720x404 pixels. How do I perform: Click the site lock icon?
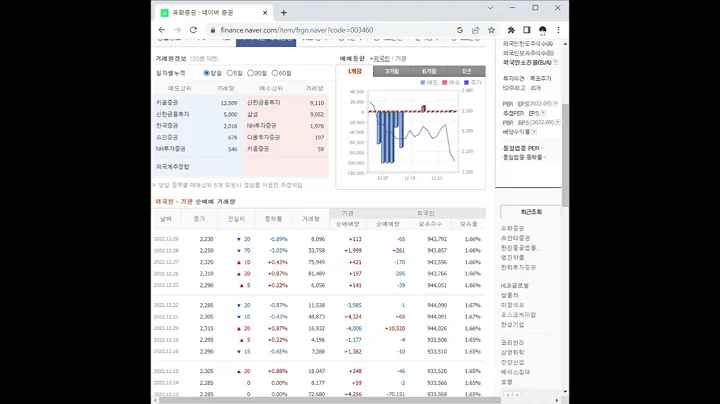(213, 30)
